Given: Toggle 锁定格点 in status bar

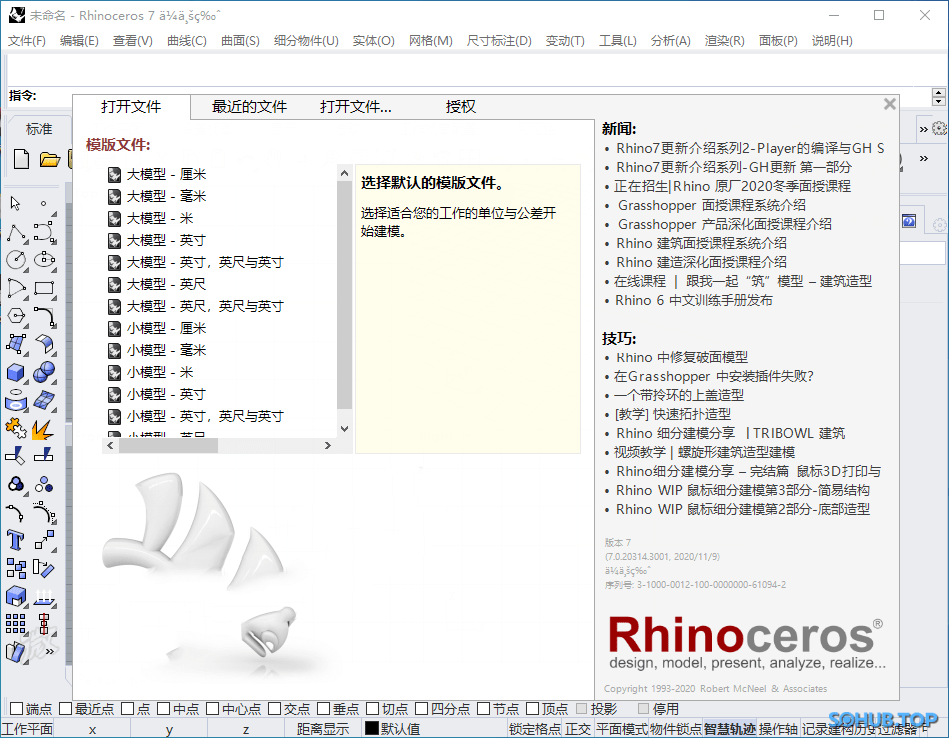Looking at the screenshot, I should [535, 729].
